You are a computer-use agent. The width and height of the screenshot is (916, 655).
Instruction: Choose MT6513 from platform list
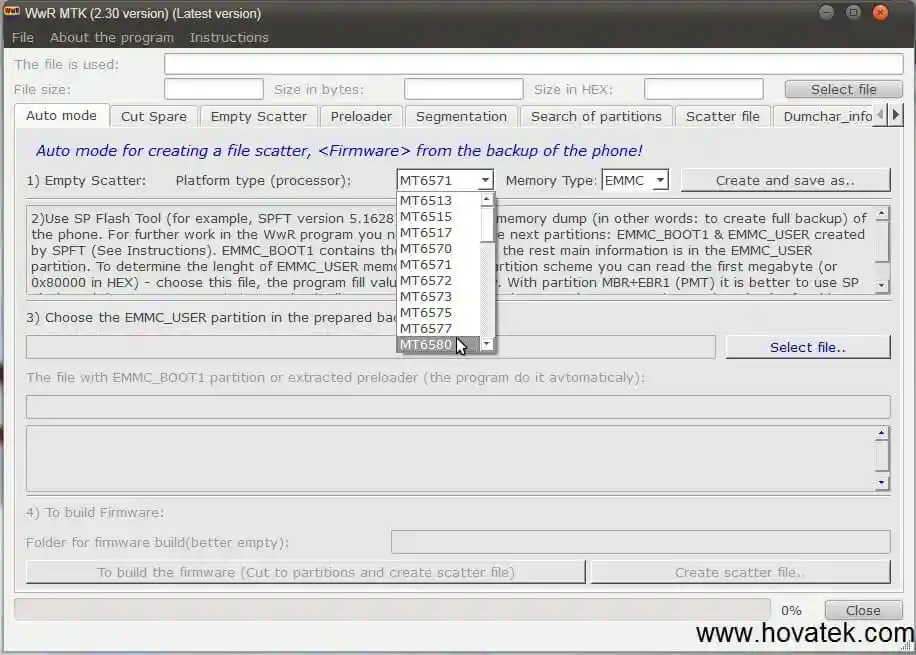pyautogui.click(x=439, y=200)
